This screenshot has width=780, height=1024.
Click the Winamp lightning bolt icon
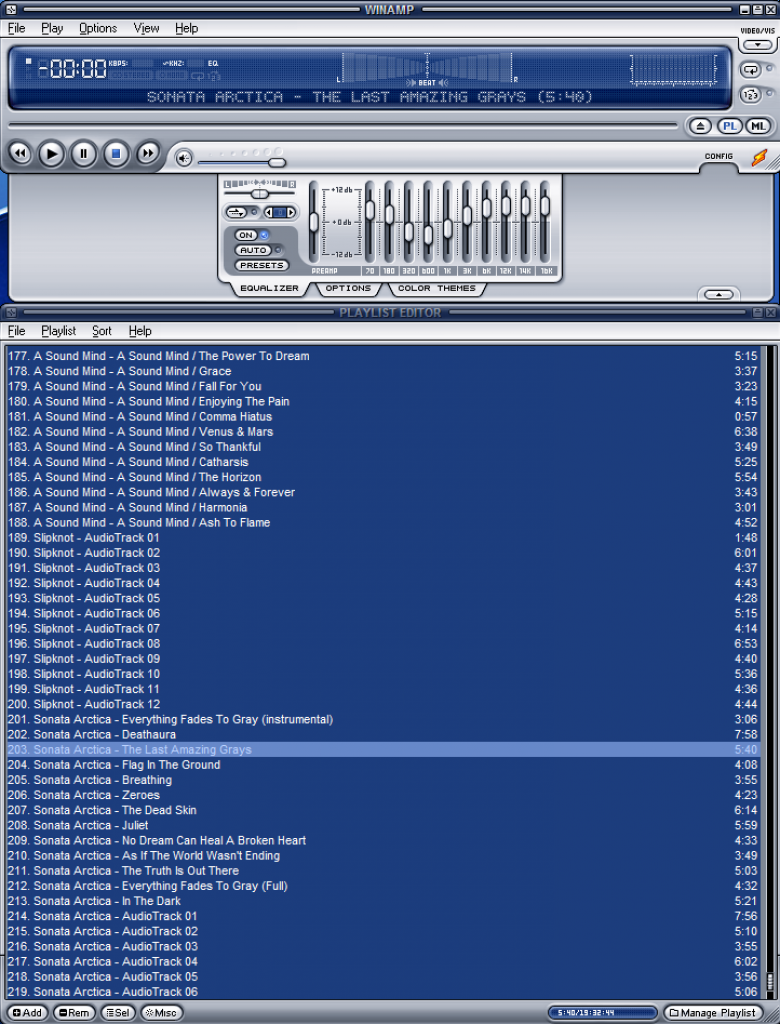tap(759, 157)
